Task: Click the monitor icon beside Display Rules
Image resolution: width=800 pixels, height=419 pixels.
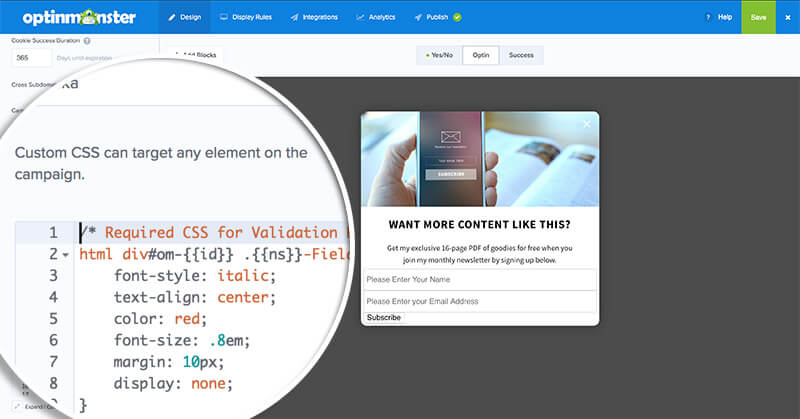Action: (x=223, y=17)
